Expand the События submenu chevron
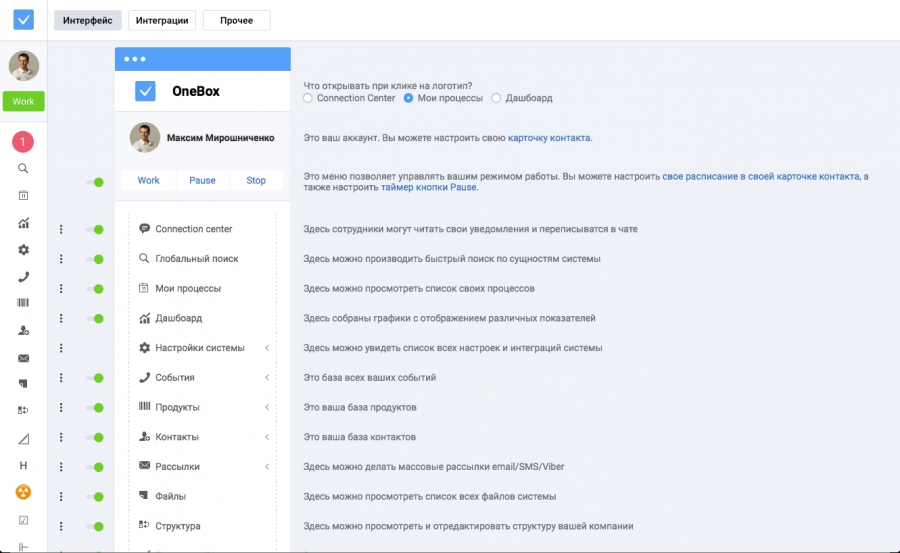Screen dimensions: 900x553 point(267,378)
